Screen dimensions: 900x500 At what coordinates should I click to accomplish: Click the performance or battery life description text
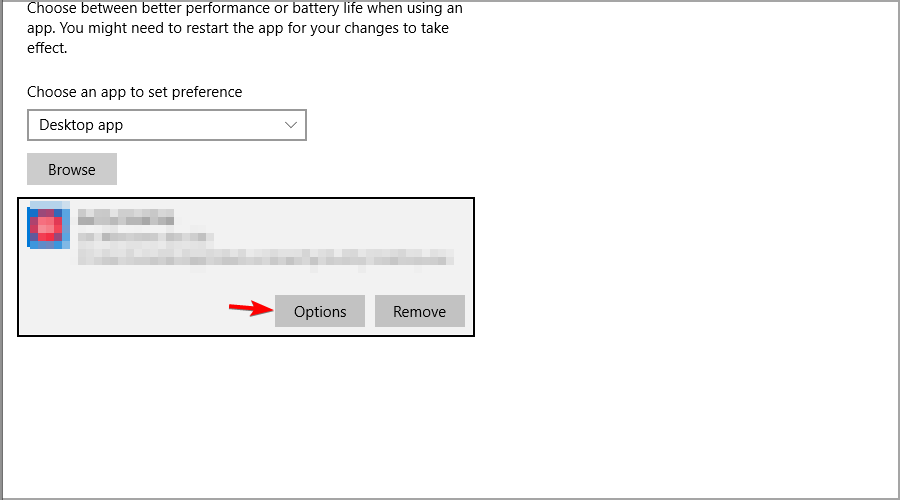(x=245, y=28)
